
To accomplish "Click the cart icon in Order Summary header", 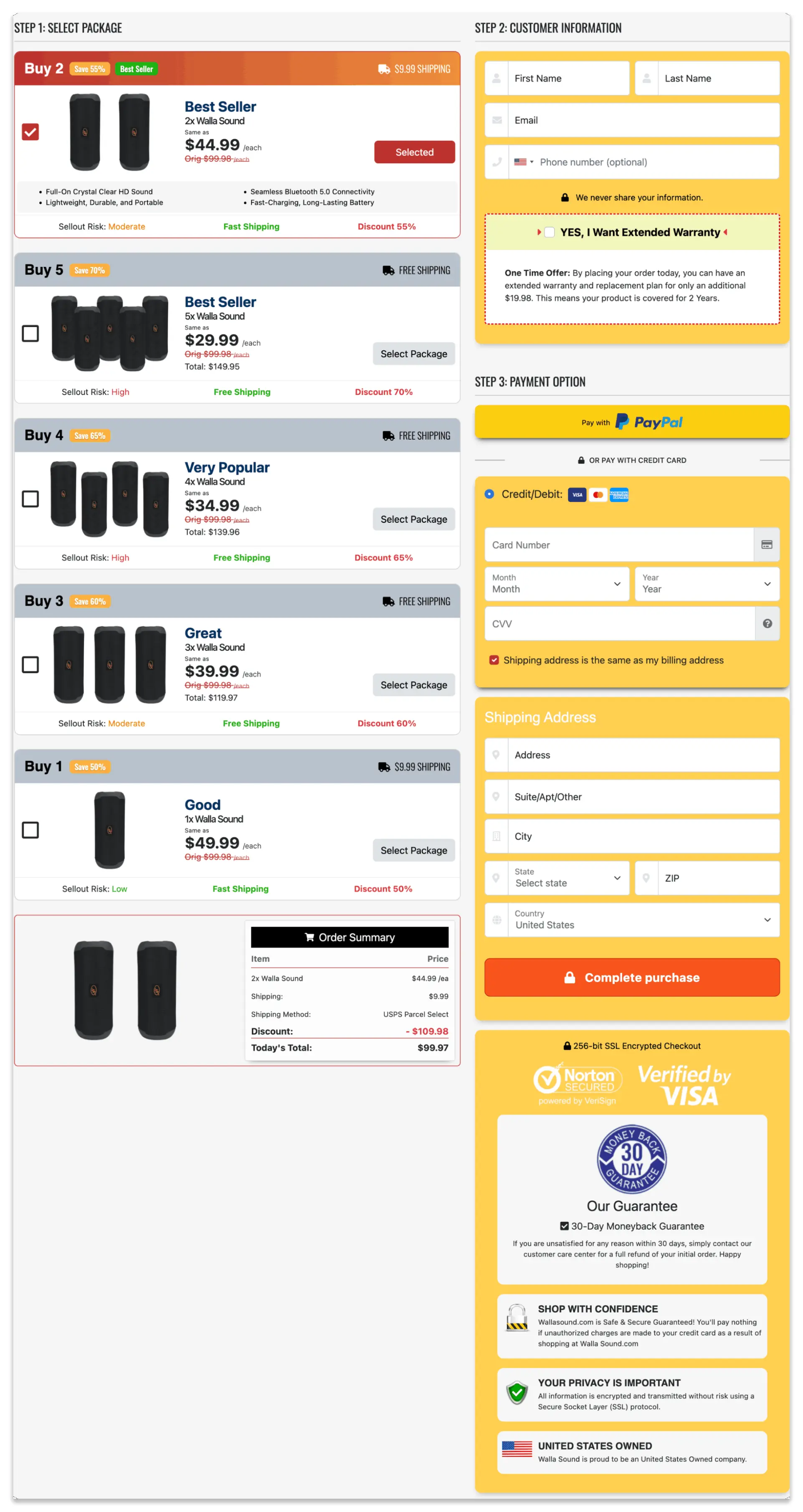I will 309,937.
